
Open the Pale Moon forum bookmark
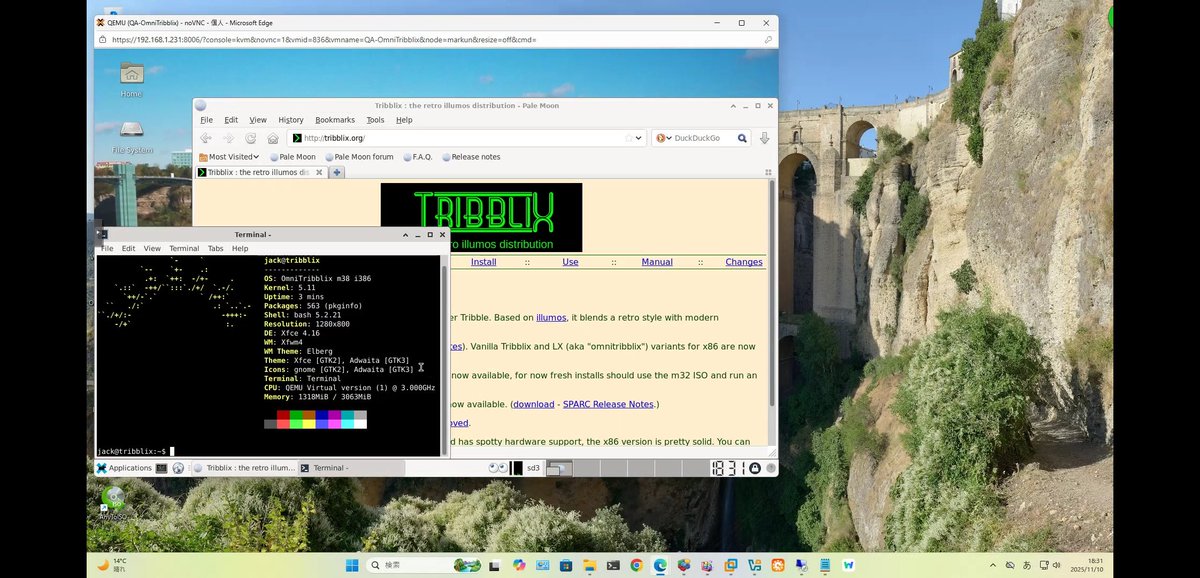tap(358, 157)
